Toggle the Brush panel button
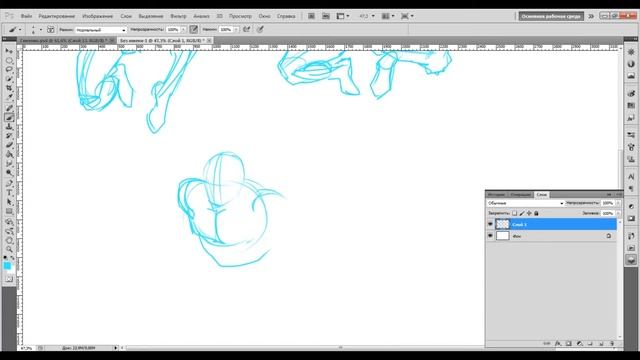Viewport: 640px width, 360px height. 51,29
